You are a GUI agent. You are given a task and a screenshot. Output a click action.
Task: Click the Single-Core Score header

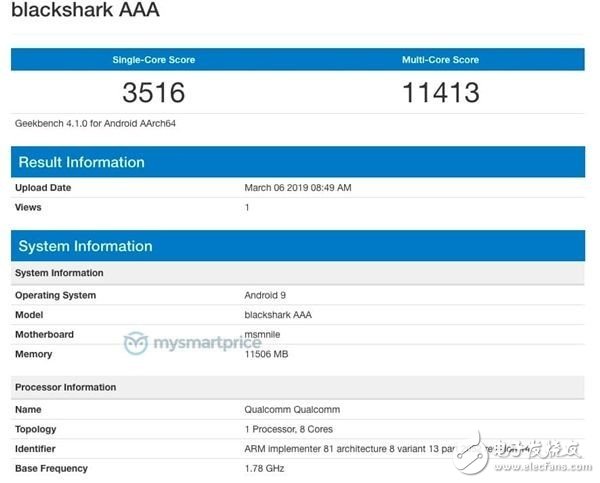154,60
